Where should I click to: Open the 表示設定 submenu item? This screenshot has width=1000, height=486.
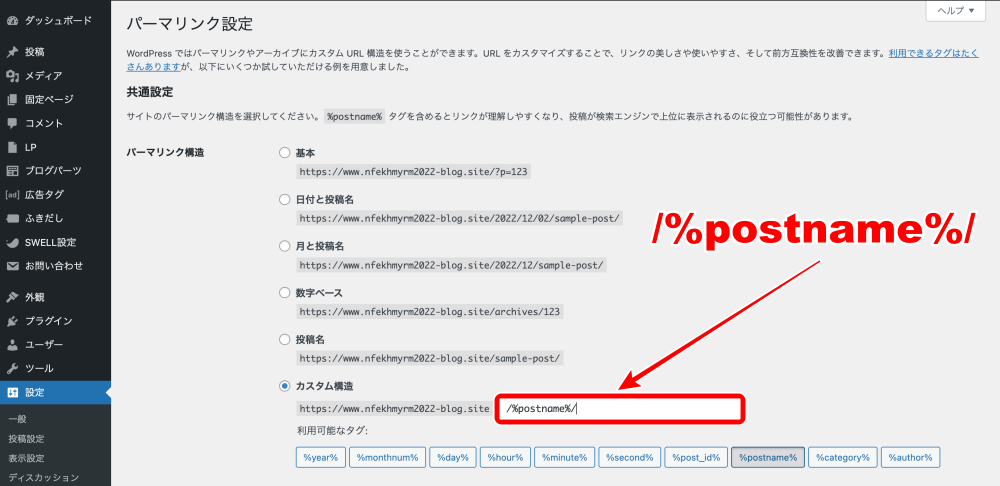point(26,458)
